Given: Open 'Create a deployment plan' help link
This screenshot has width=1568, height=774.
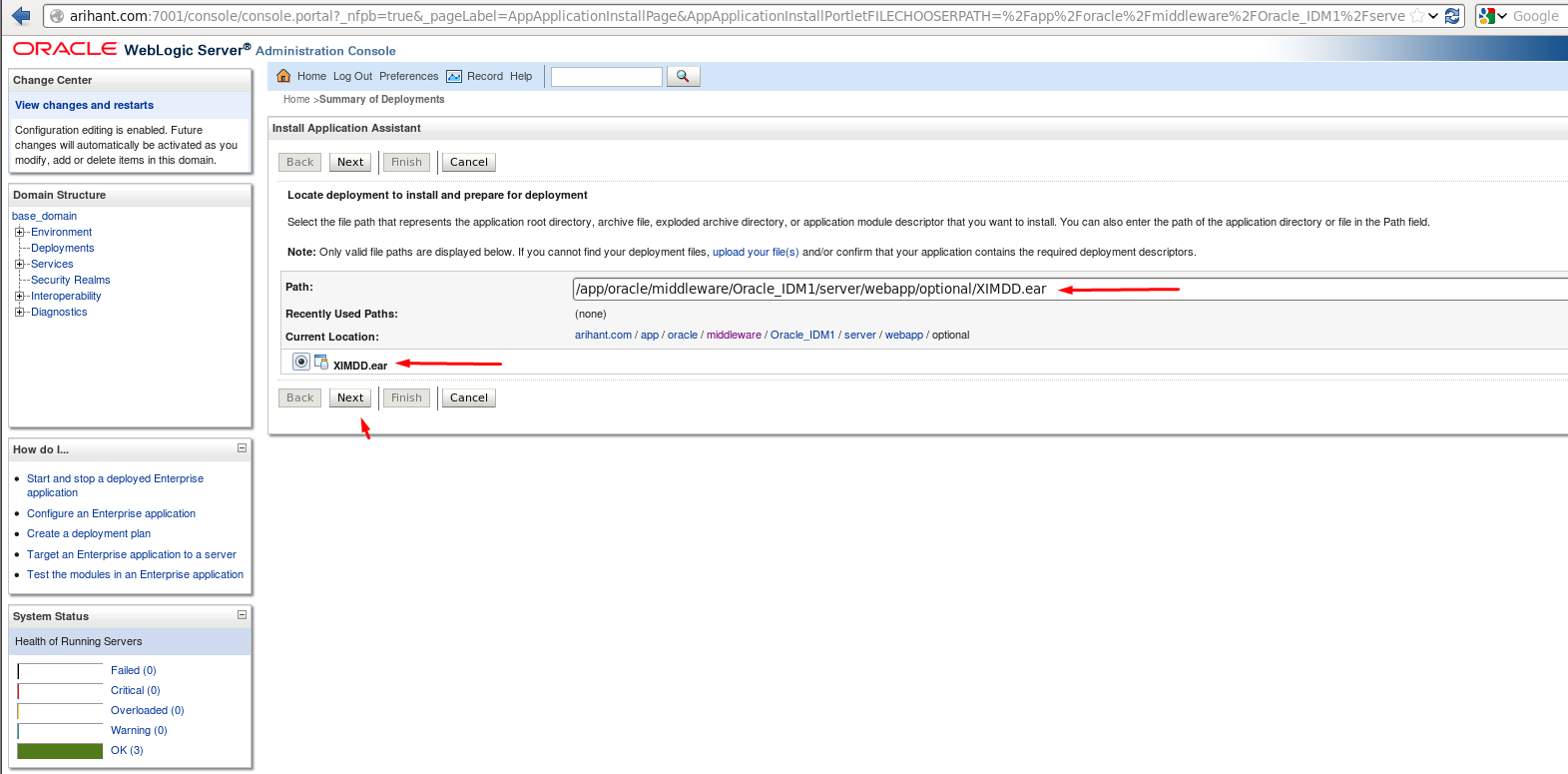Looking at the screenshot, I should 89,533.
